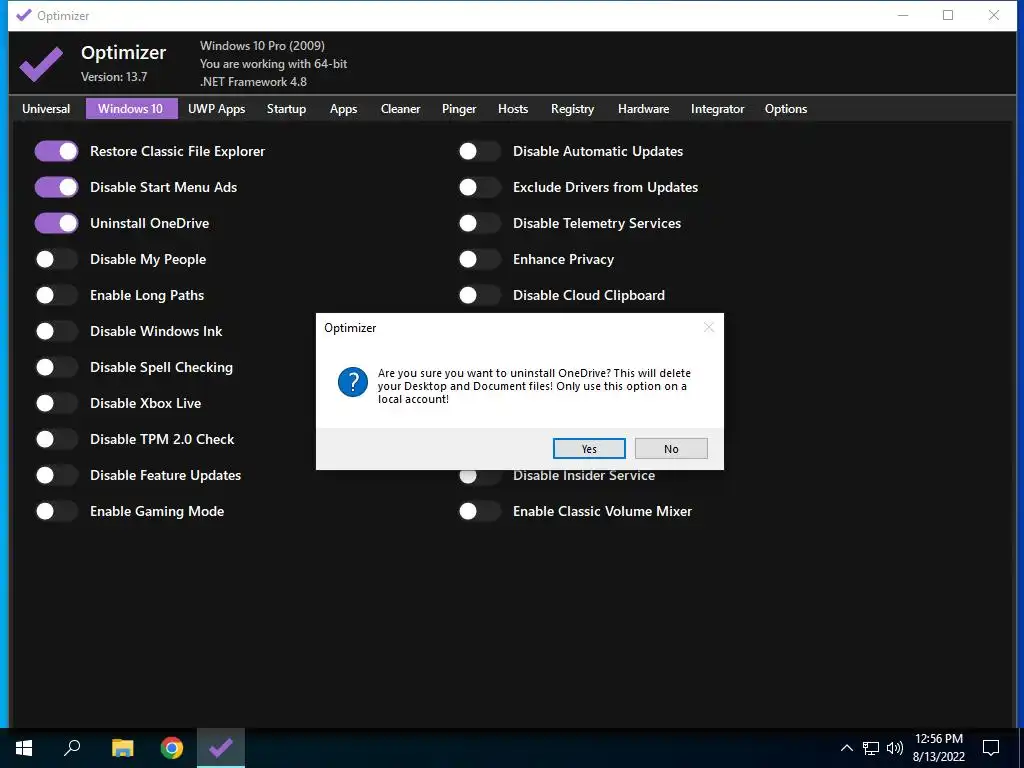Click the blue question mark dialog icon
Viewport: 1024px width, 768px height.
tap(353, 382)
